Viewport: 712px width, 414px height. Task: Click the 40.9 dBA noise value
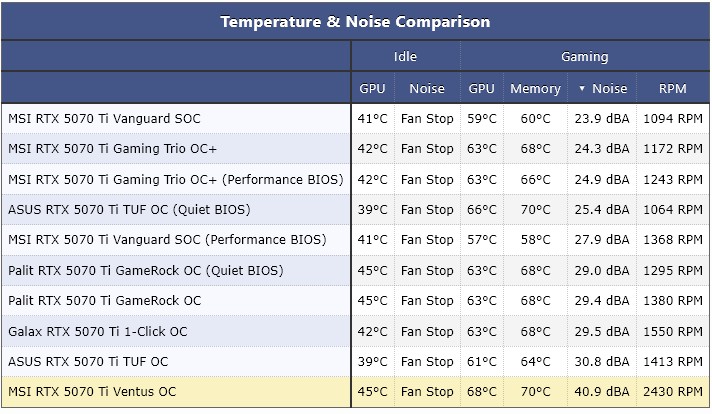pyautogui.click(x=602, y=392)
